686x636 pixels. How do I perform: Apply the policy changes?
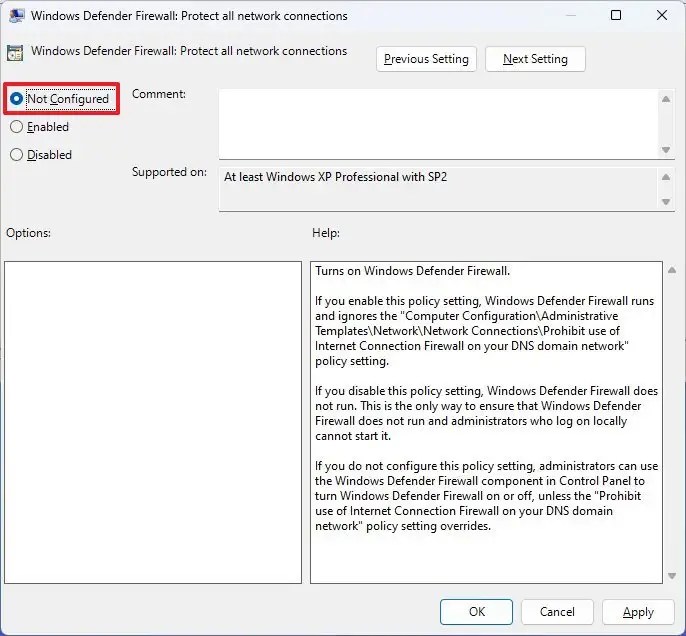point(638,612)
